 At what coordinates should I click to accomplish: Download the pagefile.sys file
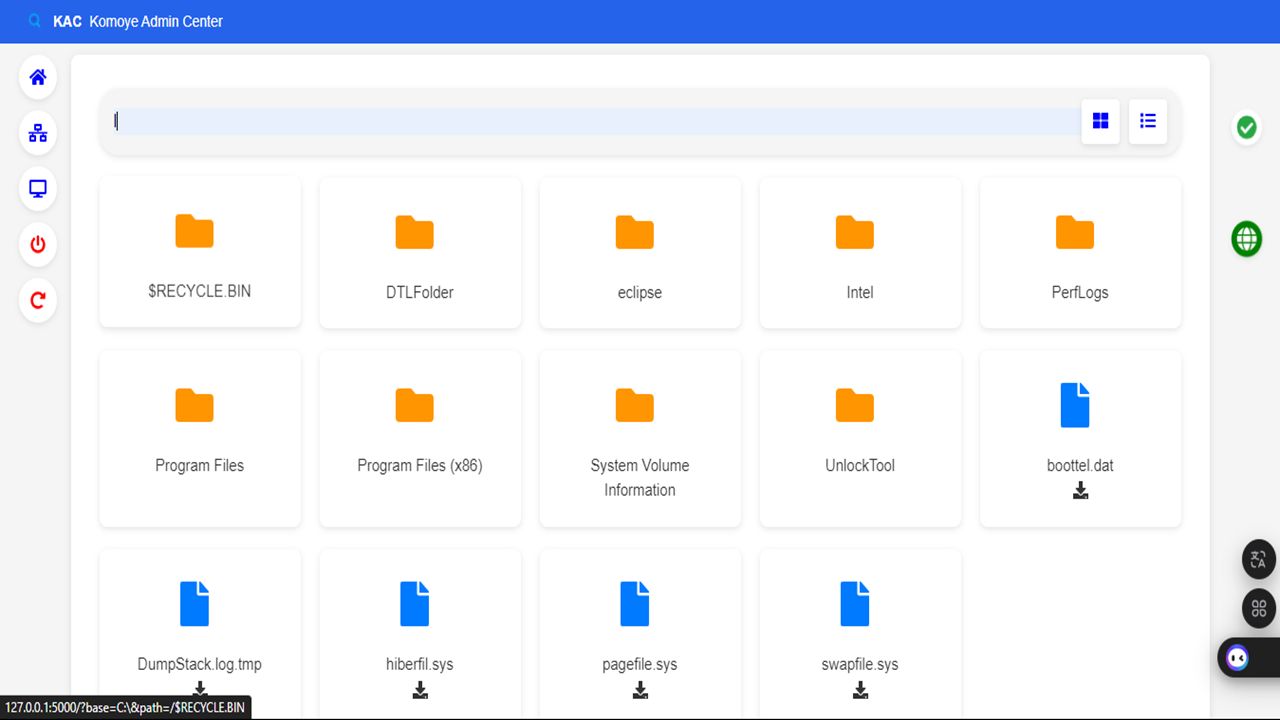[640, 690]
